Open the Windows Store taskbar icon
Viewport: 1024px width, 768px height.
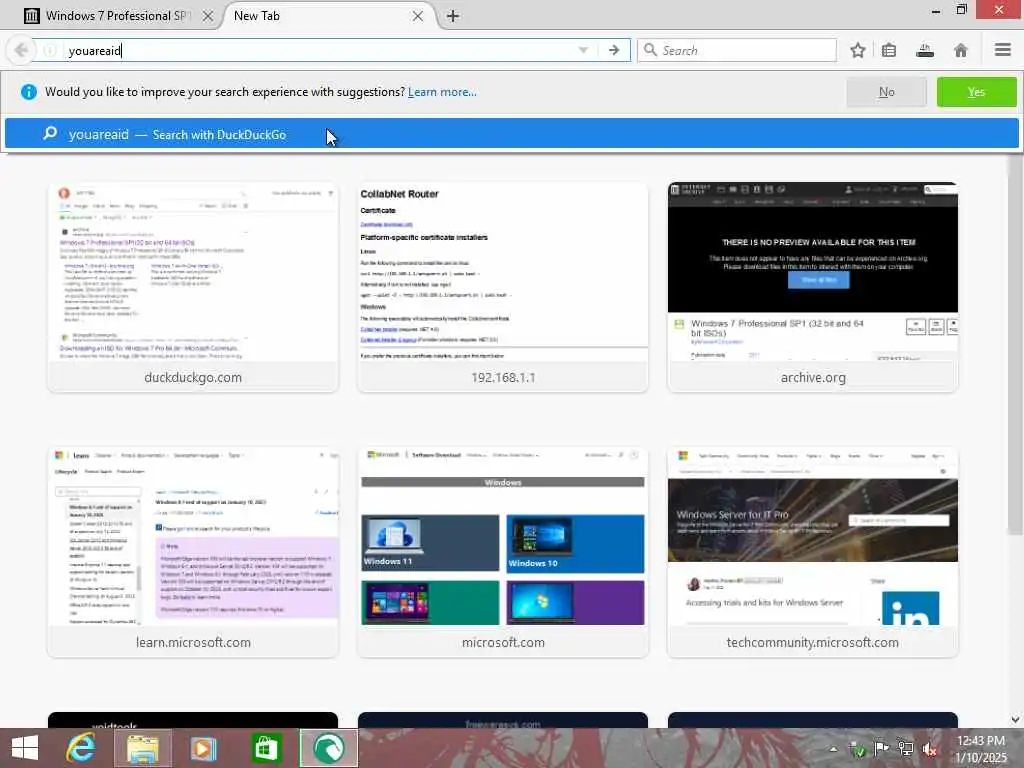tap(266, 748)
